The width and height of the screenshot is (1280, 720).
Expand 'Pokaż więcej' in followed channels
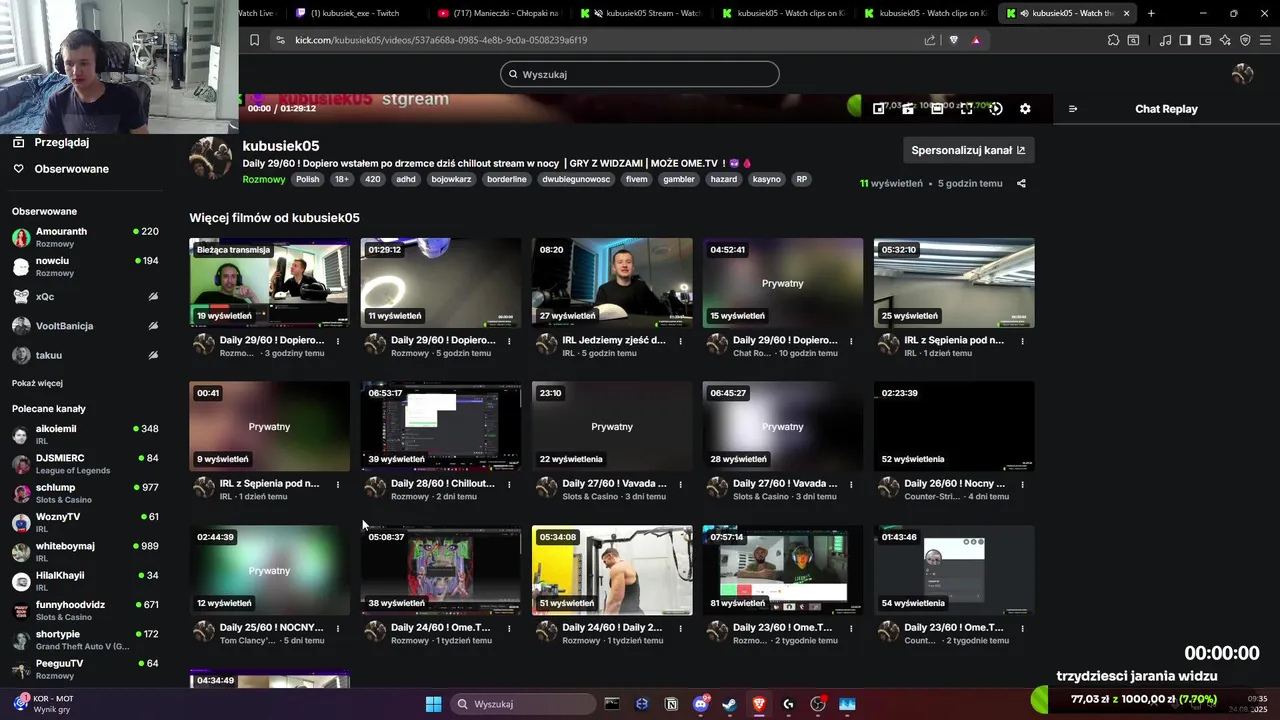pos(37,383)
